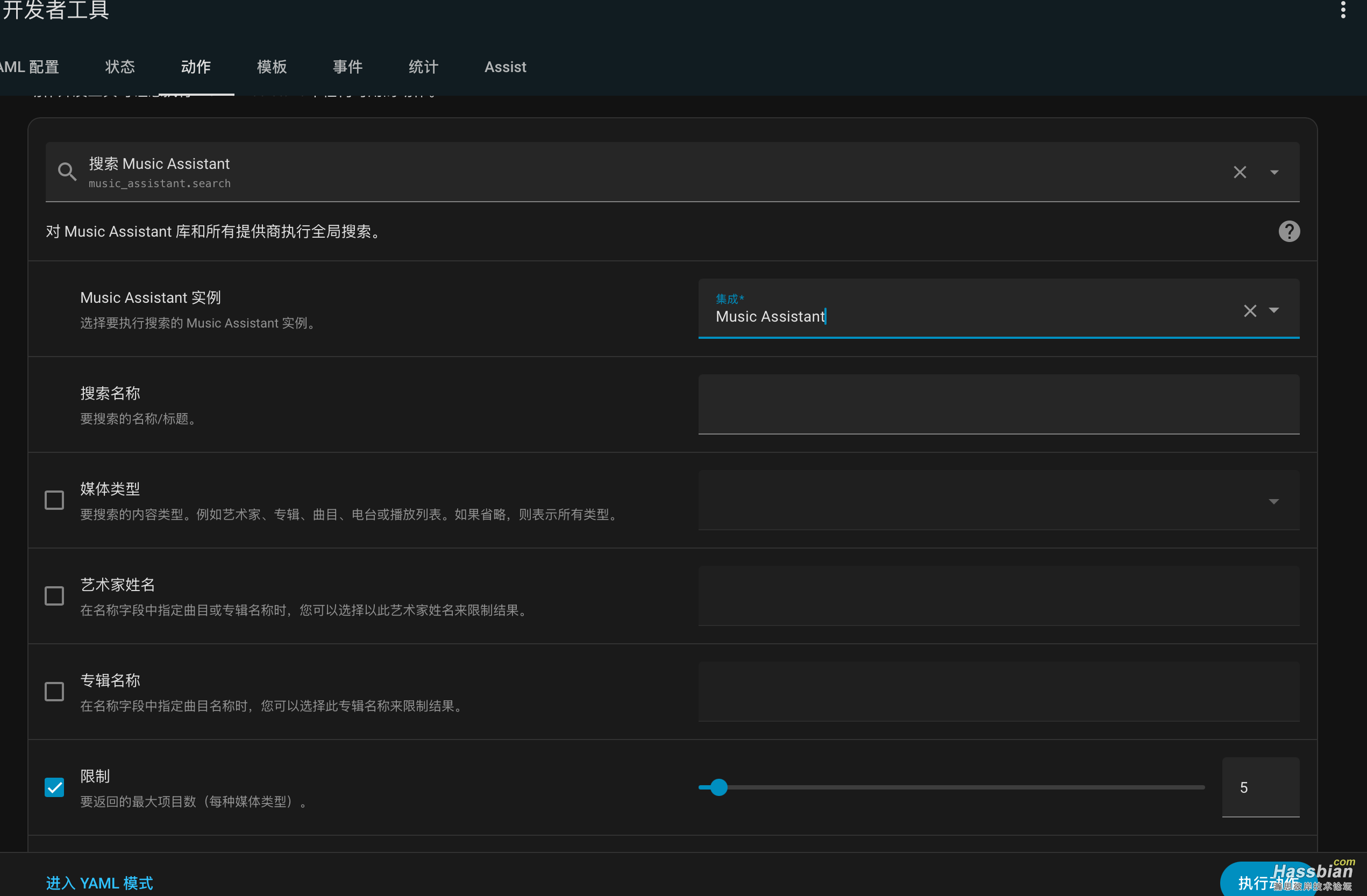Click 进入 YAML 模式 link
Screen dimensions: 1367x896
99,883
